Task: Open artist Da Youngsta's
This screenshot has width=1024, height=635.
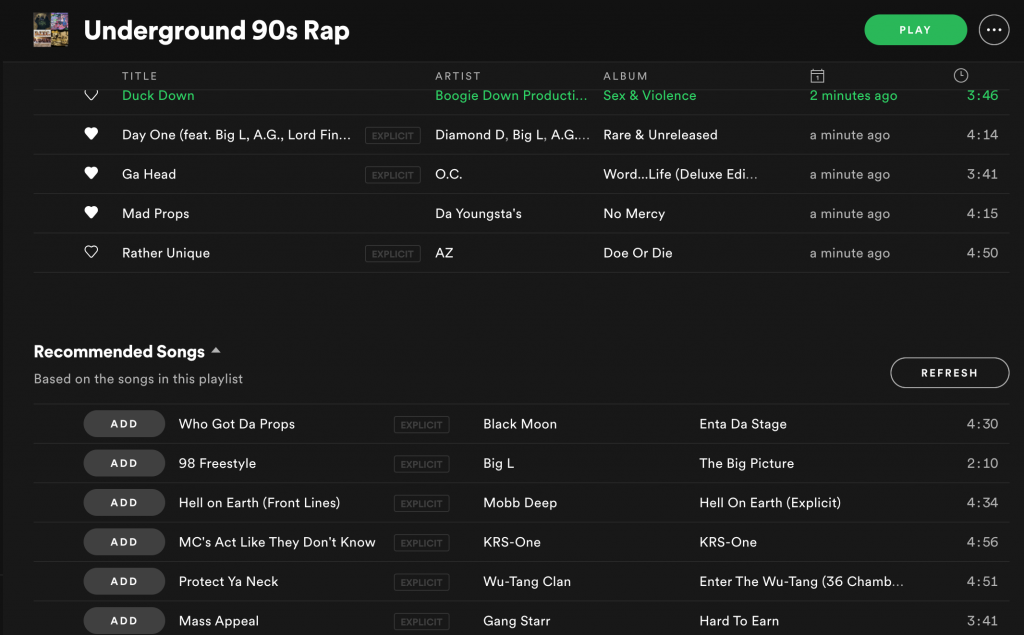Action: [x=479, y=214]
